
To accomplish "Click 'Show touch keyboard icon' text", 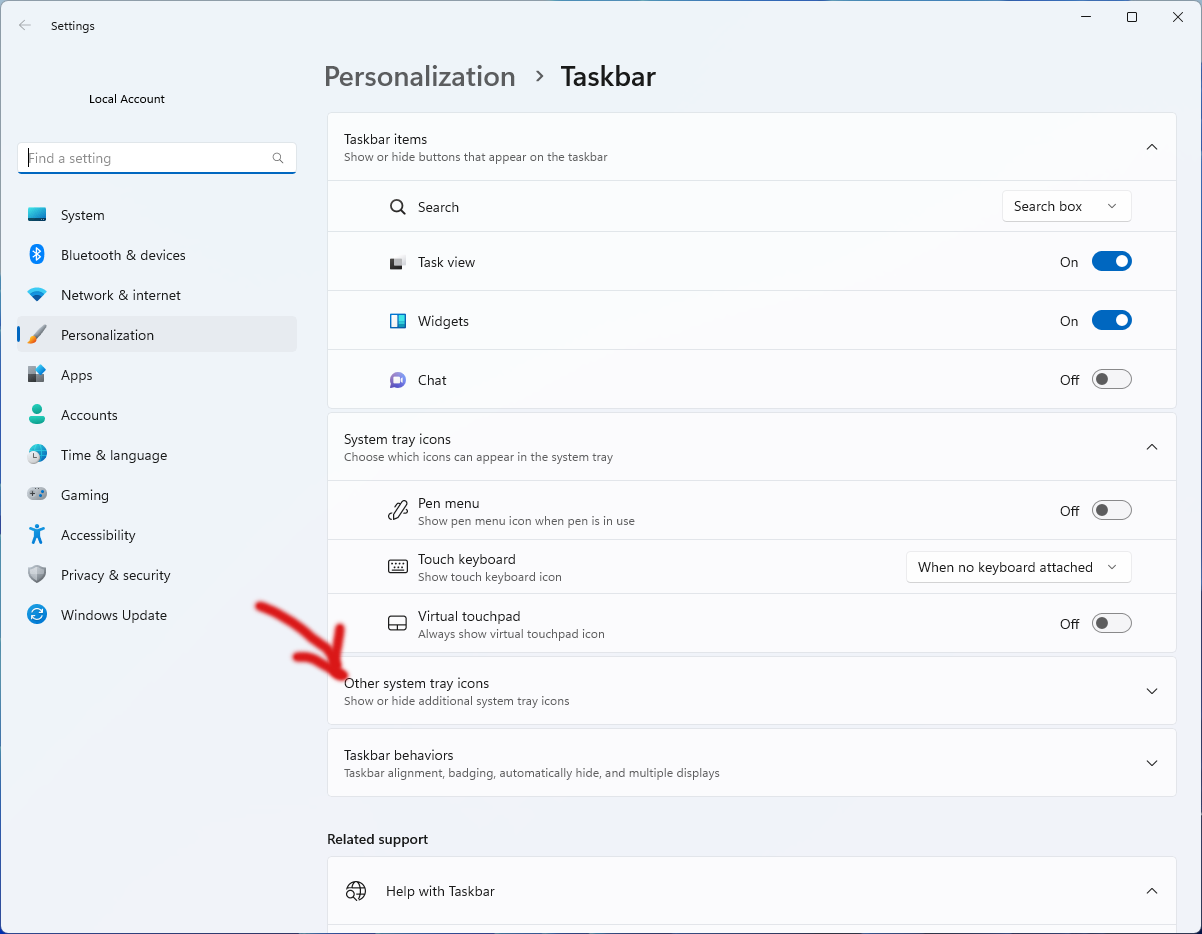I will coord(490,577).
